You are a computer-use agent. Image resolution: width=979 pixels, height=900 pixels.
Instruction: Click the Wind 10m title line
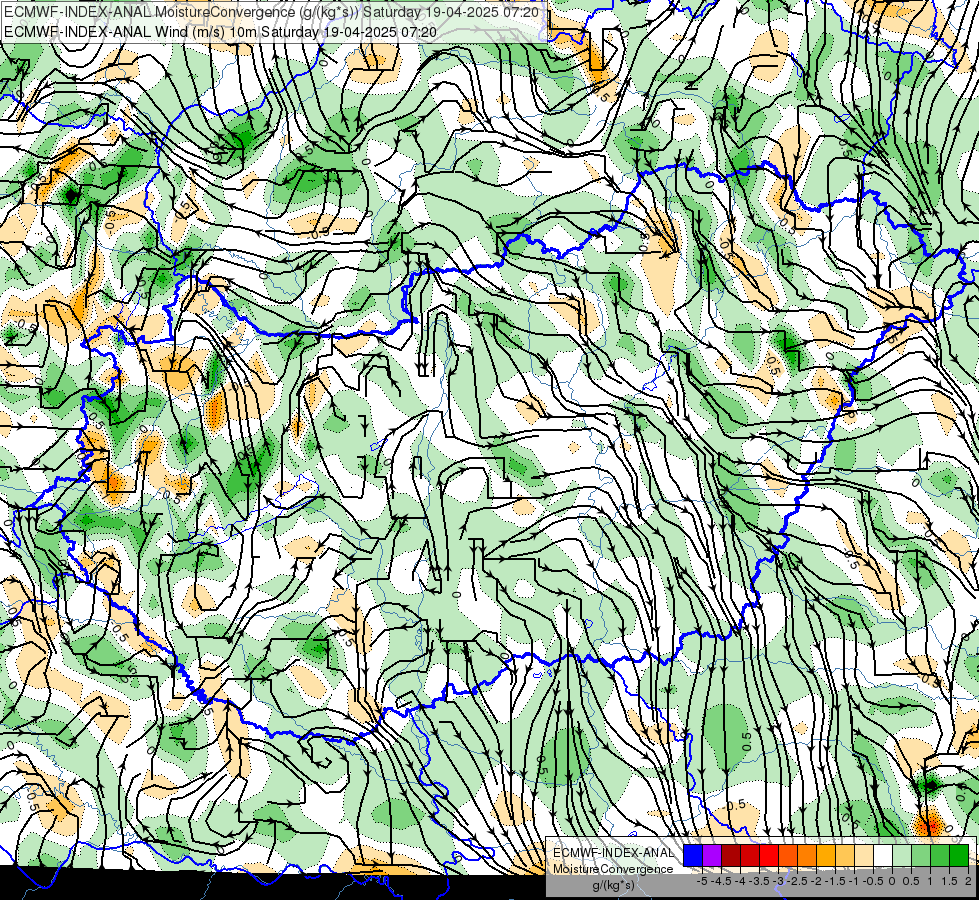(x=220, y=32)
